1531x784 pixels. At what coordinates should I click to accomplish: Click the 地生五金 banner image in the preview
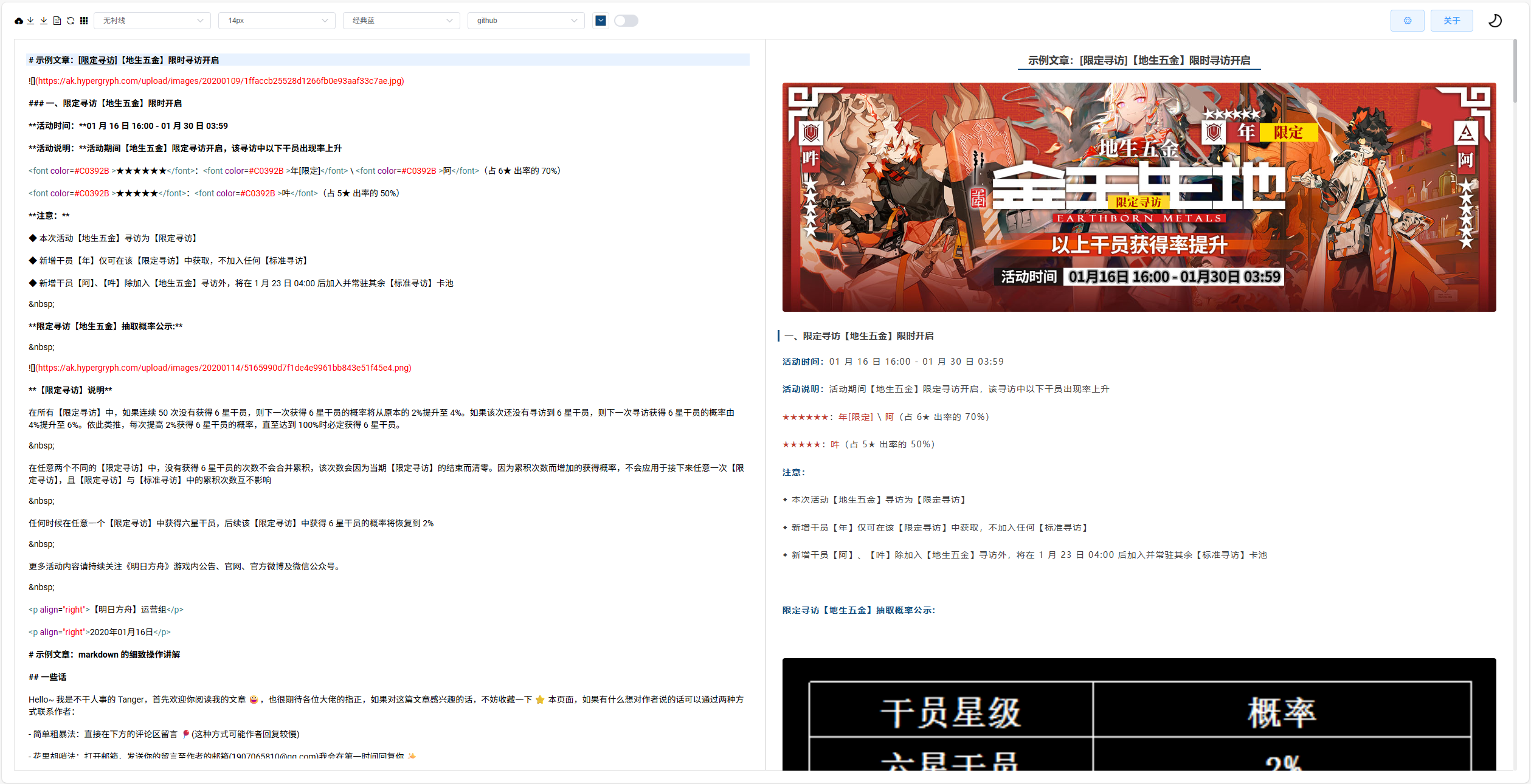point(1138,197)
